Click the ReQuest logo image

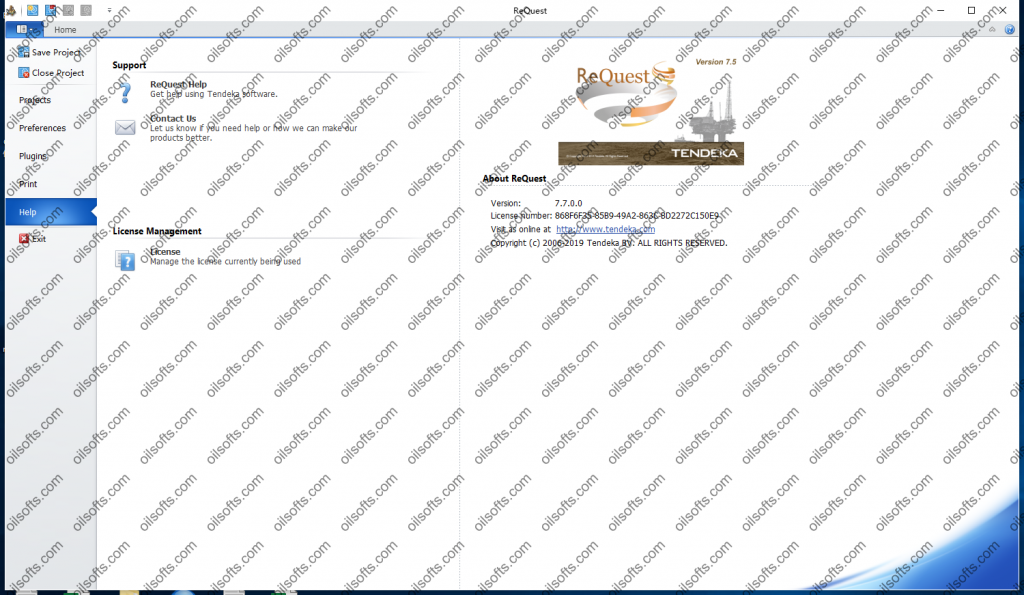(627, 93)
